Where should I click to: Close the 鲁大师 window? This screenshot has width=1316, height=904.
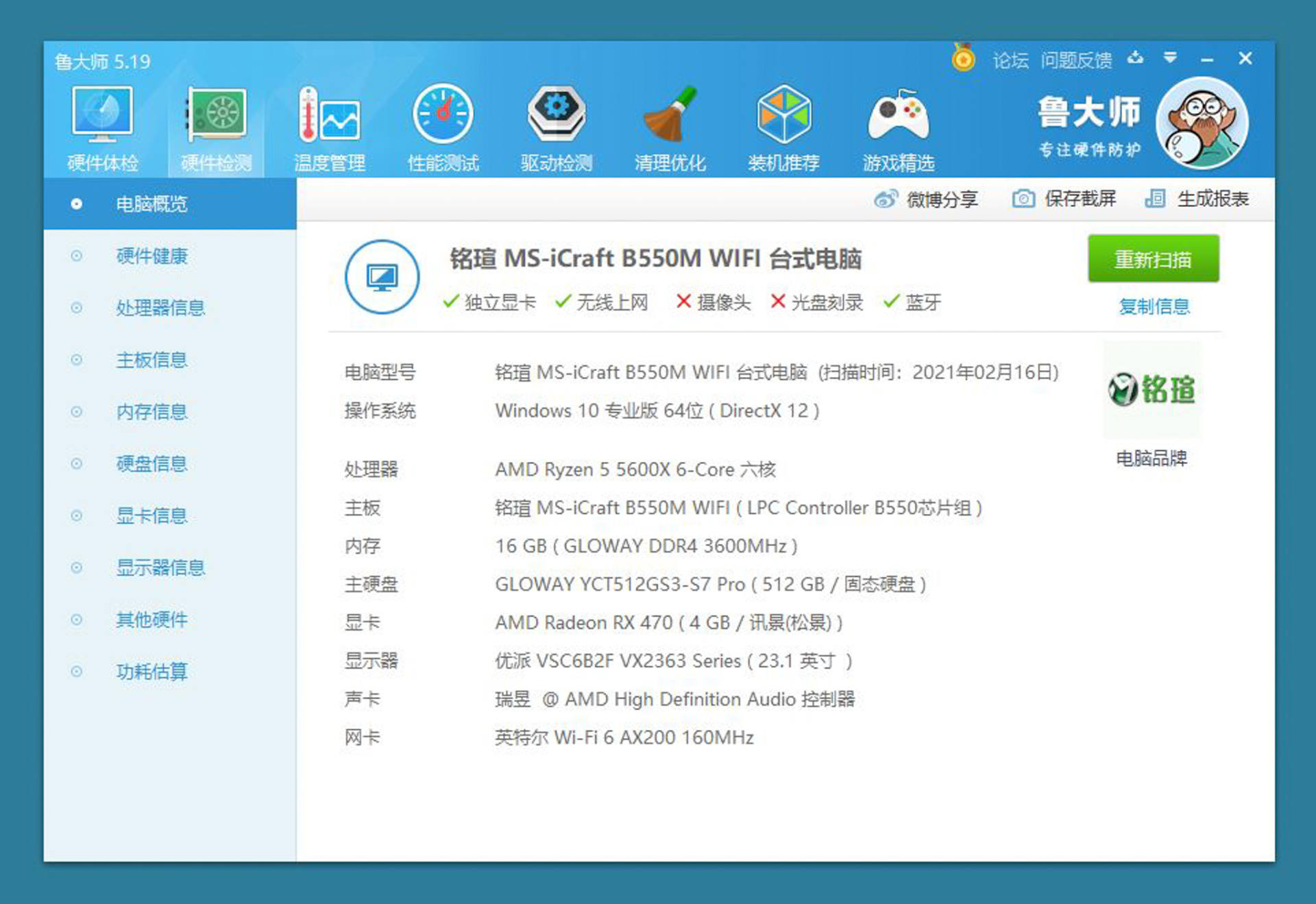[1245, 58]
